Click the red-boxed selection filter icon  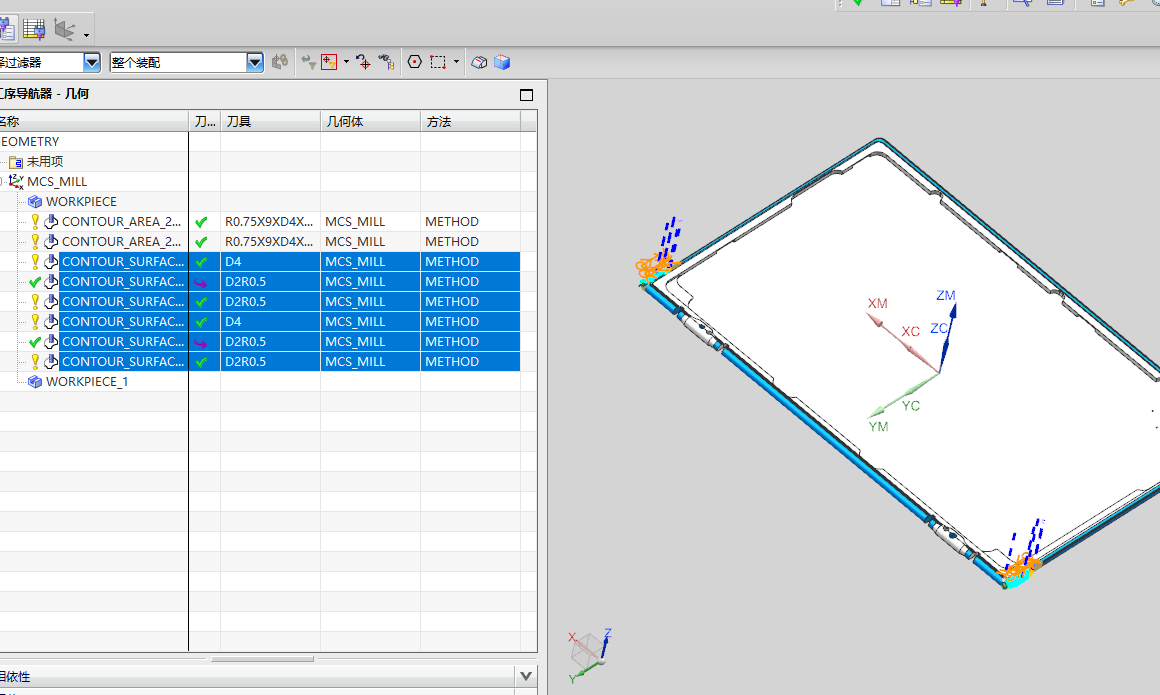tap(329, 62)
